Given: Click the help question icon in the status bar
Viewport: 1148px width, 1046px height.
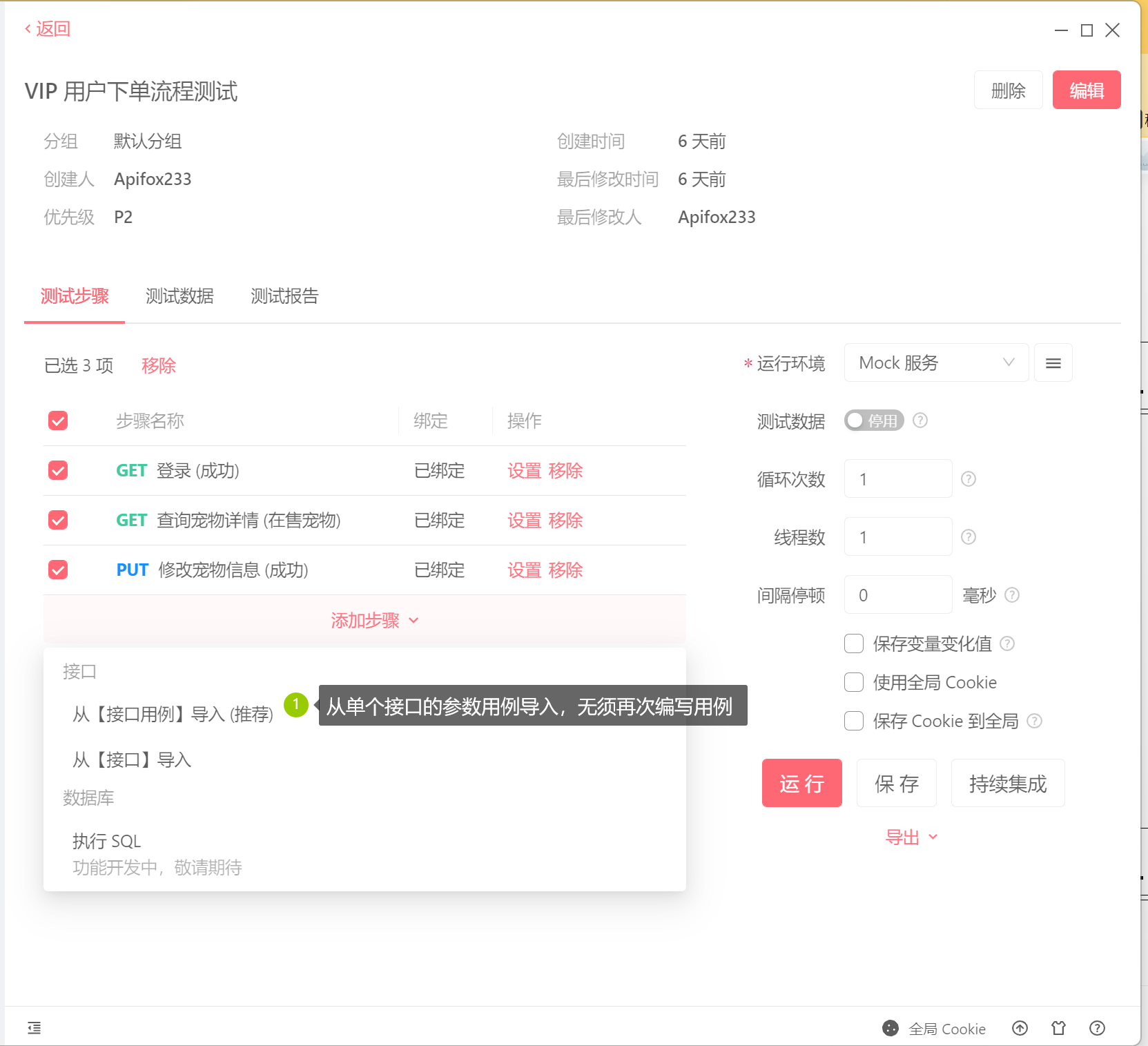Looking at the screenshot, I should click(1097, 1028).
